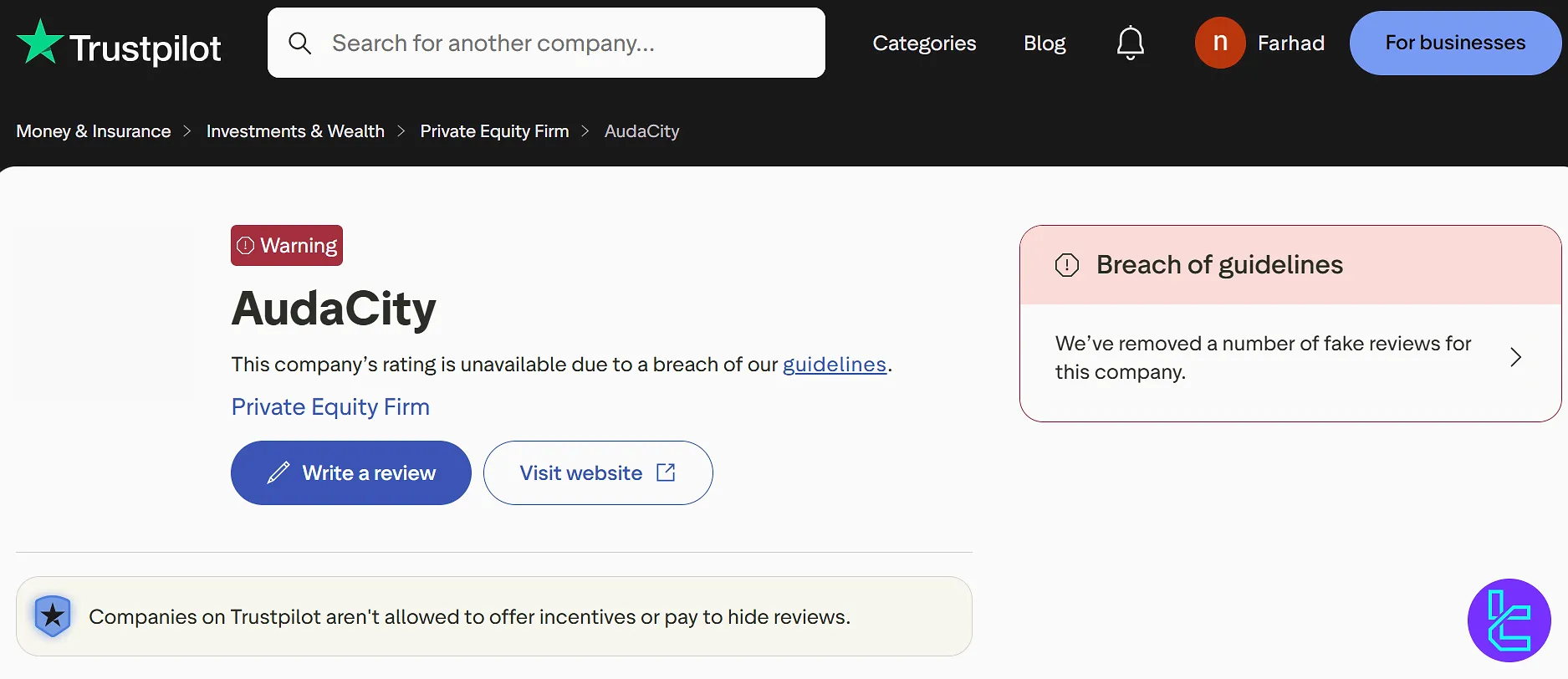Click the For businesses button
1568x679 pixels.
point(1455,43)
